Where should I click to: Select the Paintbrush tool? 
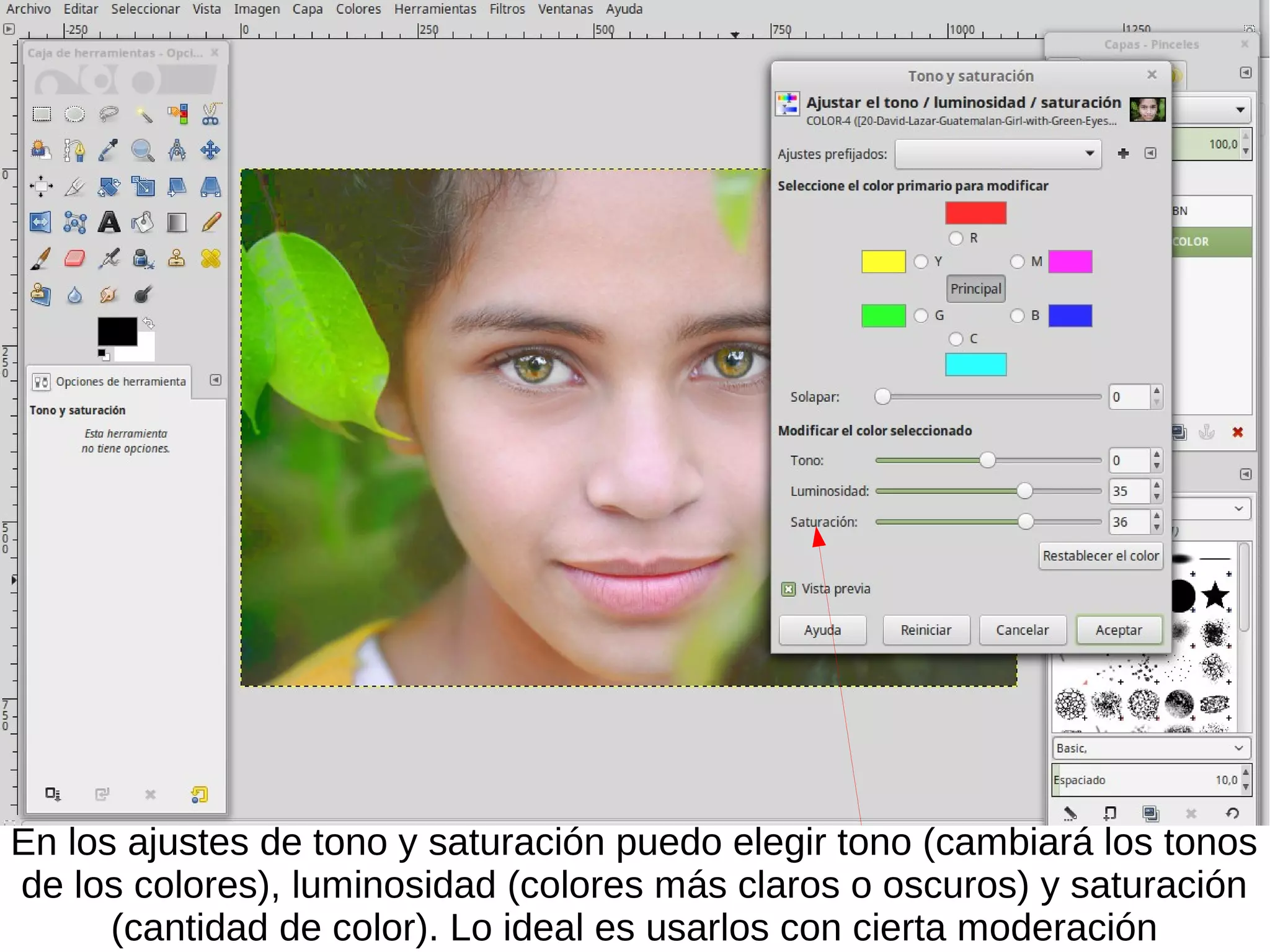[42, 258]
